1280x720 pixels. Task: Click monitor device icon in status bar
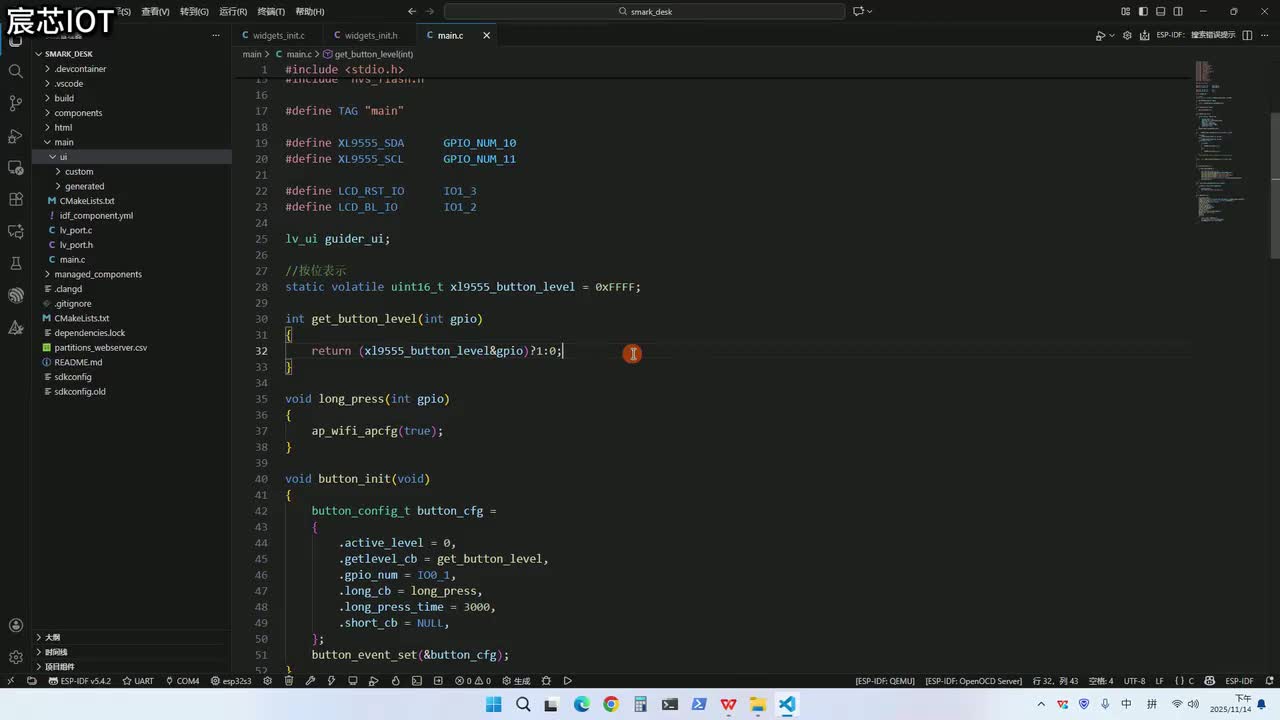point(352,681)
